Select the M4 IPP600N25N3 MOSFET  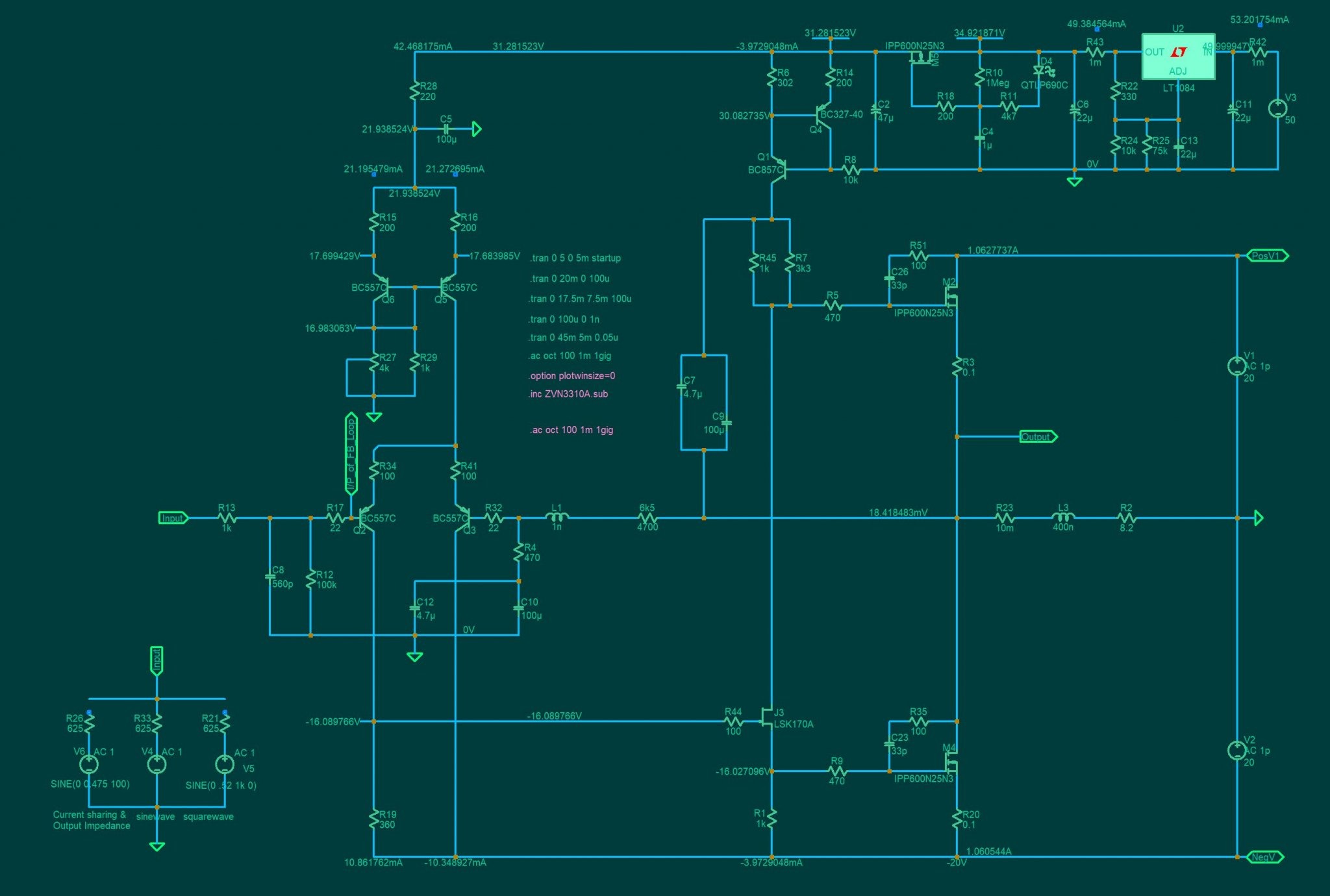pos(951,764)
